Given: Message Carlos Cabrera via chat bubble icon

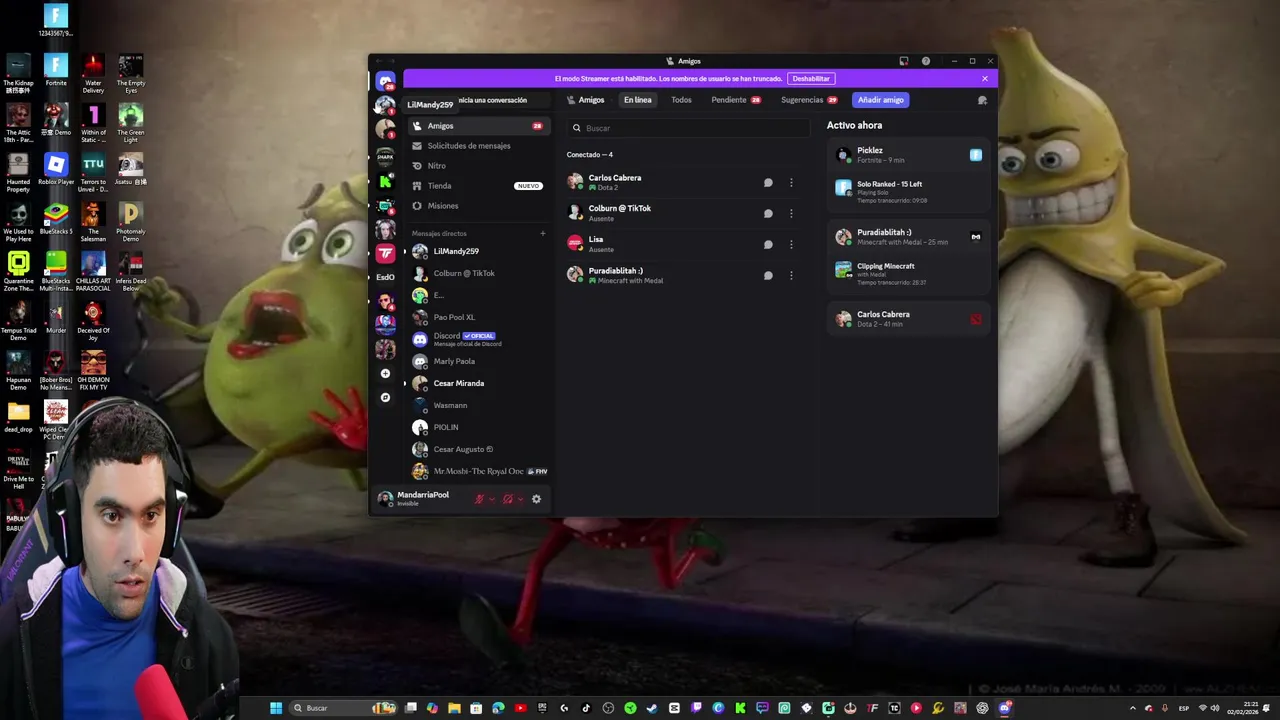Looking at the screenshot, I should point(768,183).
